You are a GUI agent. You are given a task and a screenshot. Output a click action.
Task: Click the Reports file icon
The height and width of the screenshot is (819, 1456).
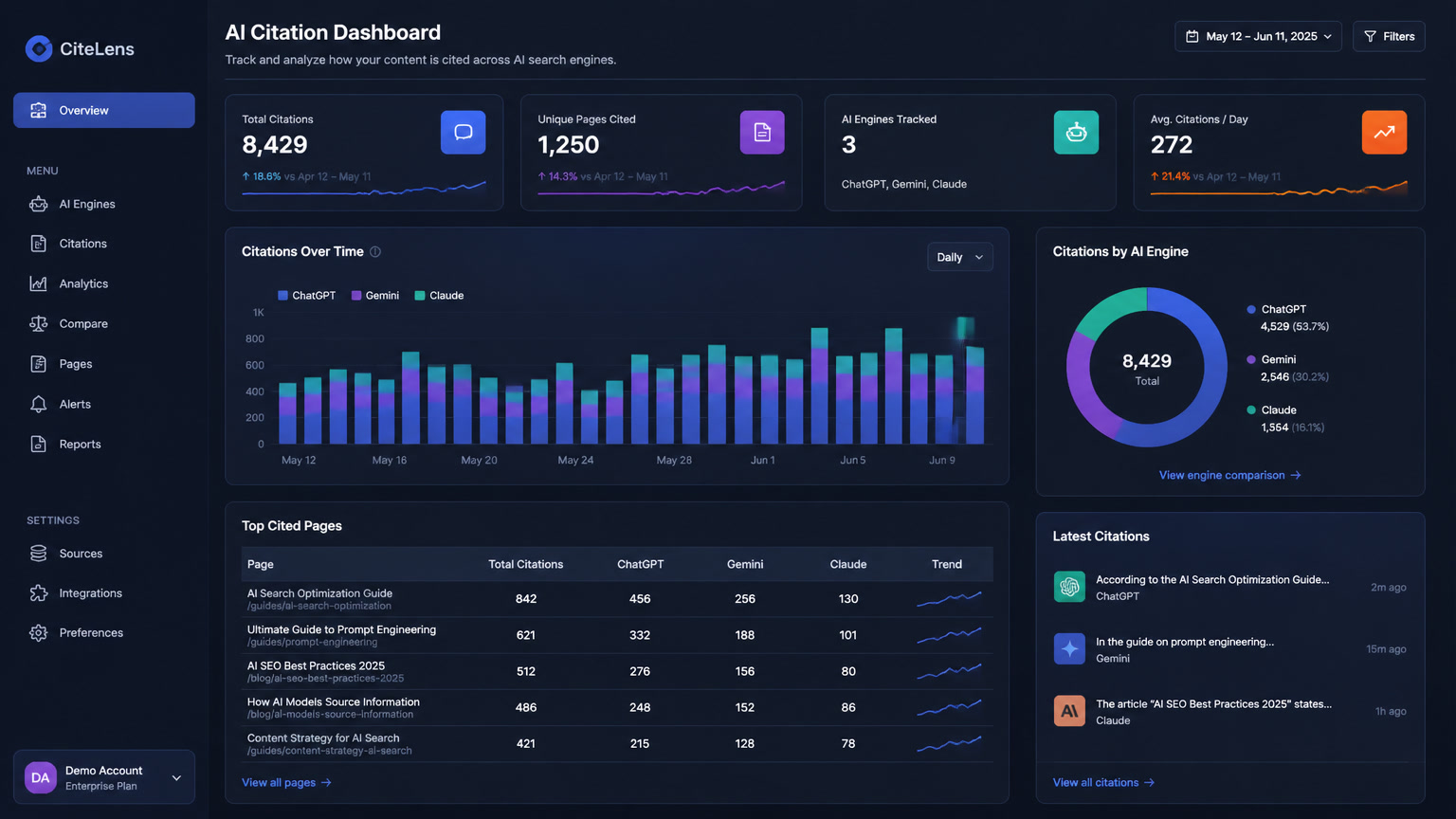coord(38,444)
